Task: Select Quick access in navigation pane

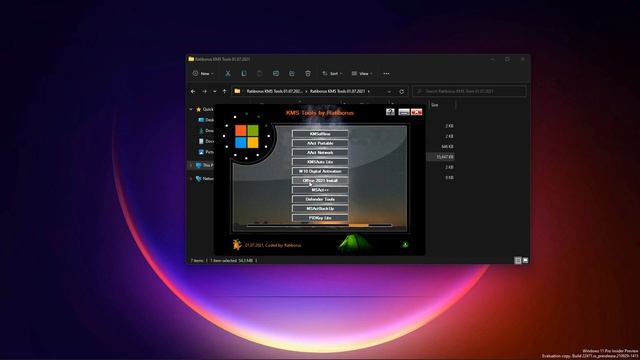Action: 204,109
